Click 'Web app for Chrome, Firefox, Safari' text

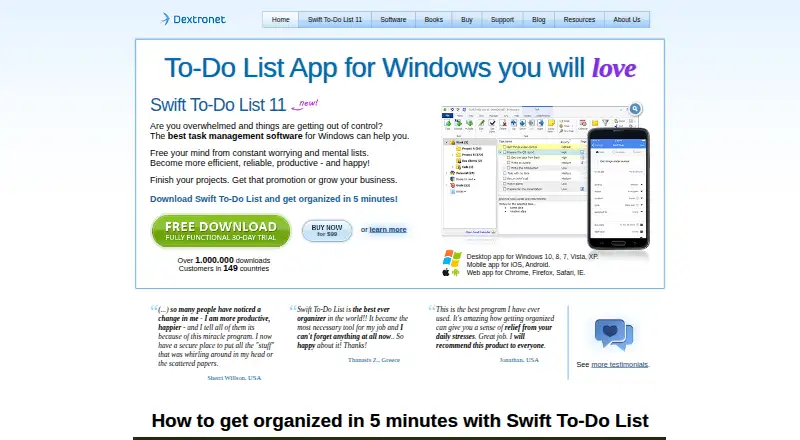526,273
